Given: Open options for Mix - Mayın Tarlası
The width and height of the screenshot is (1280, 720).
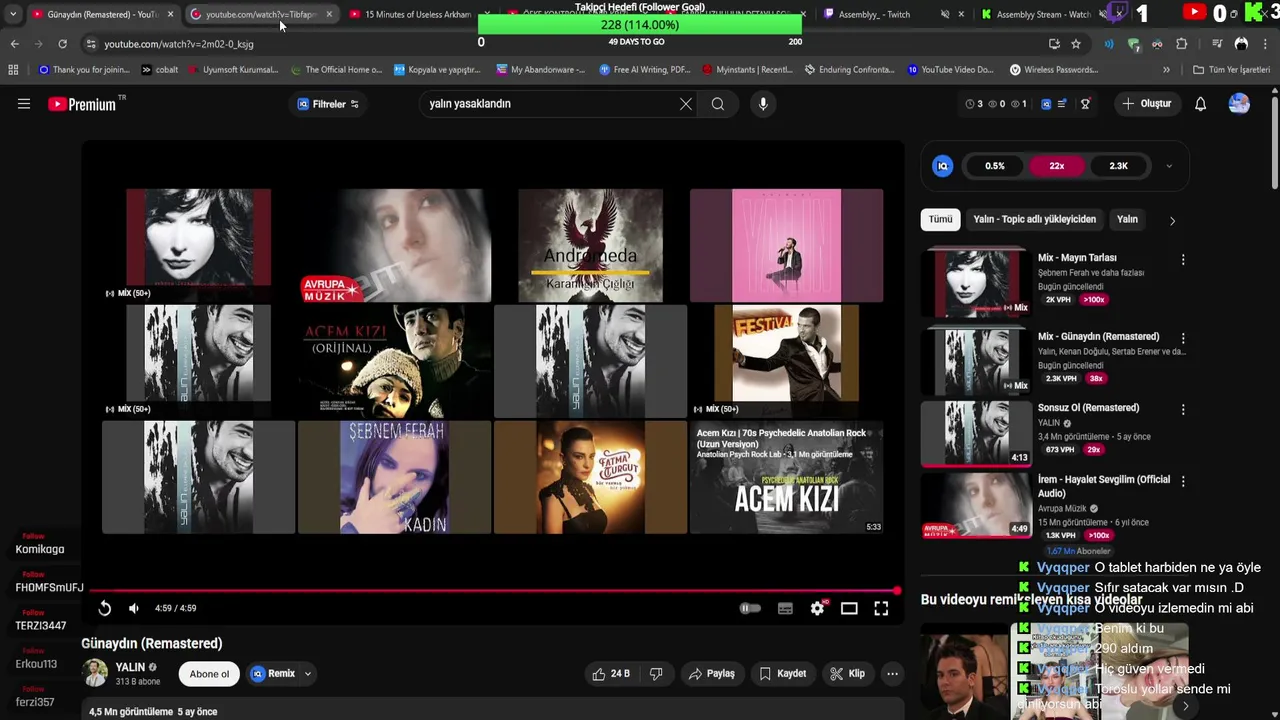Looking at the screenshot, I should pyautogui.click(x=1183, y=259).
